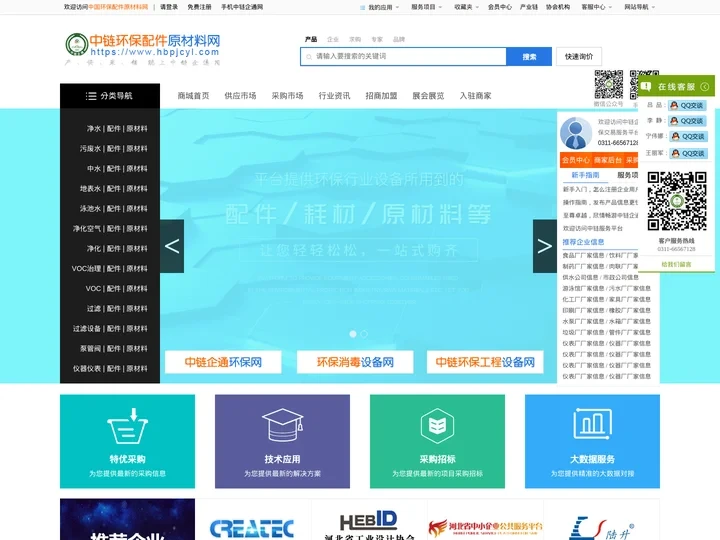Open 行业资讯 in main navigation
The height and width of the screenshot is (540, 720).
334,96
